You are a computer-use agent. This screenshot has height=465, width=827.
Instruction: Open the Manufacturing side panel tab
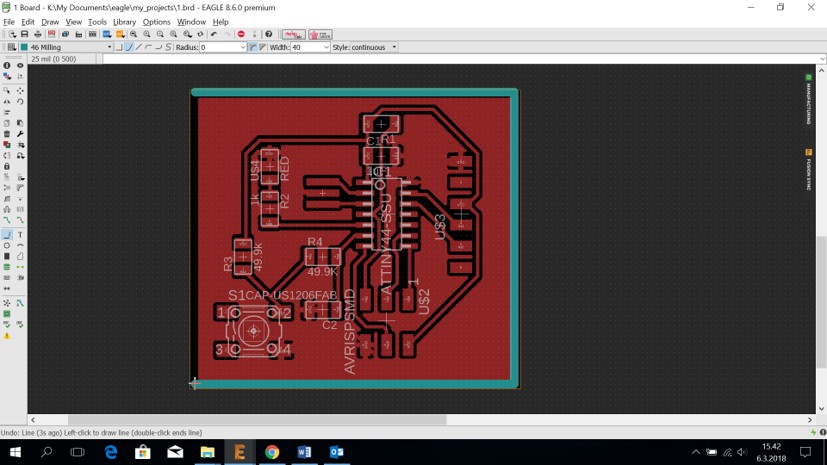point(808,99)
